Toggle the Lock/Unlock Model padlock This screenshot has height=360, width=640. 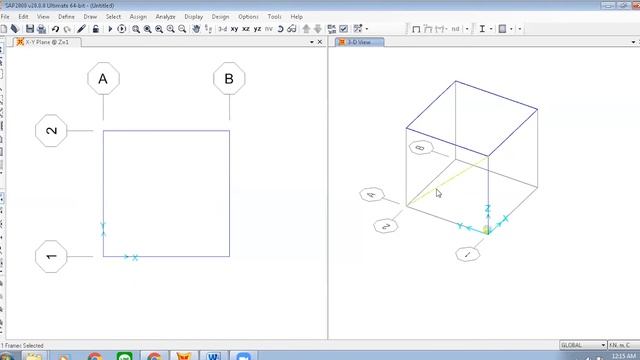point(96,29)
